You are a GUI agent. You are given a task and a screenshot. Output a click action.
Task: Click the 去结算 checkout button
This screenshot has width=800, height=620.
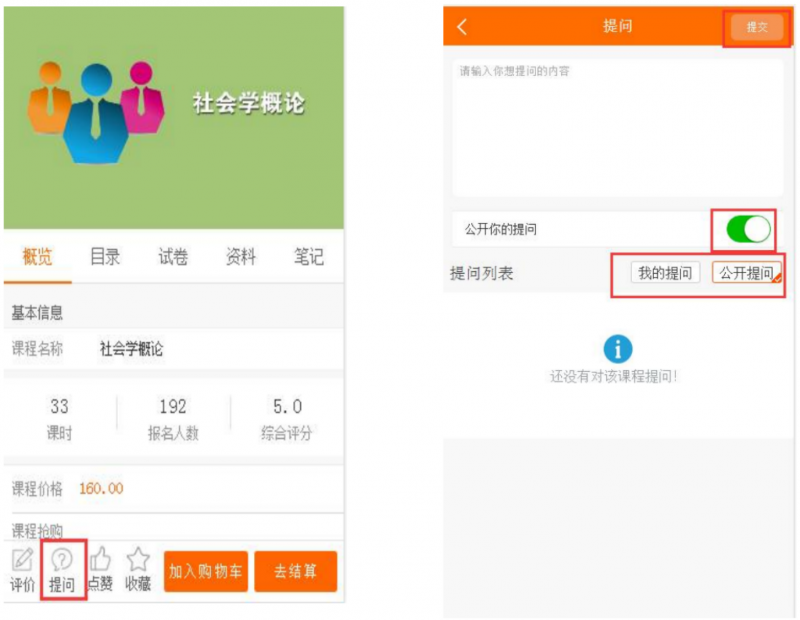pyautogui.click(x=295, y=571)
